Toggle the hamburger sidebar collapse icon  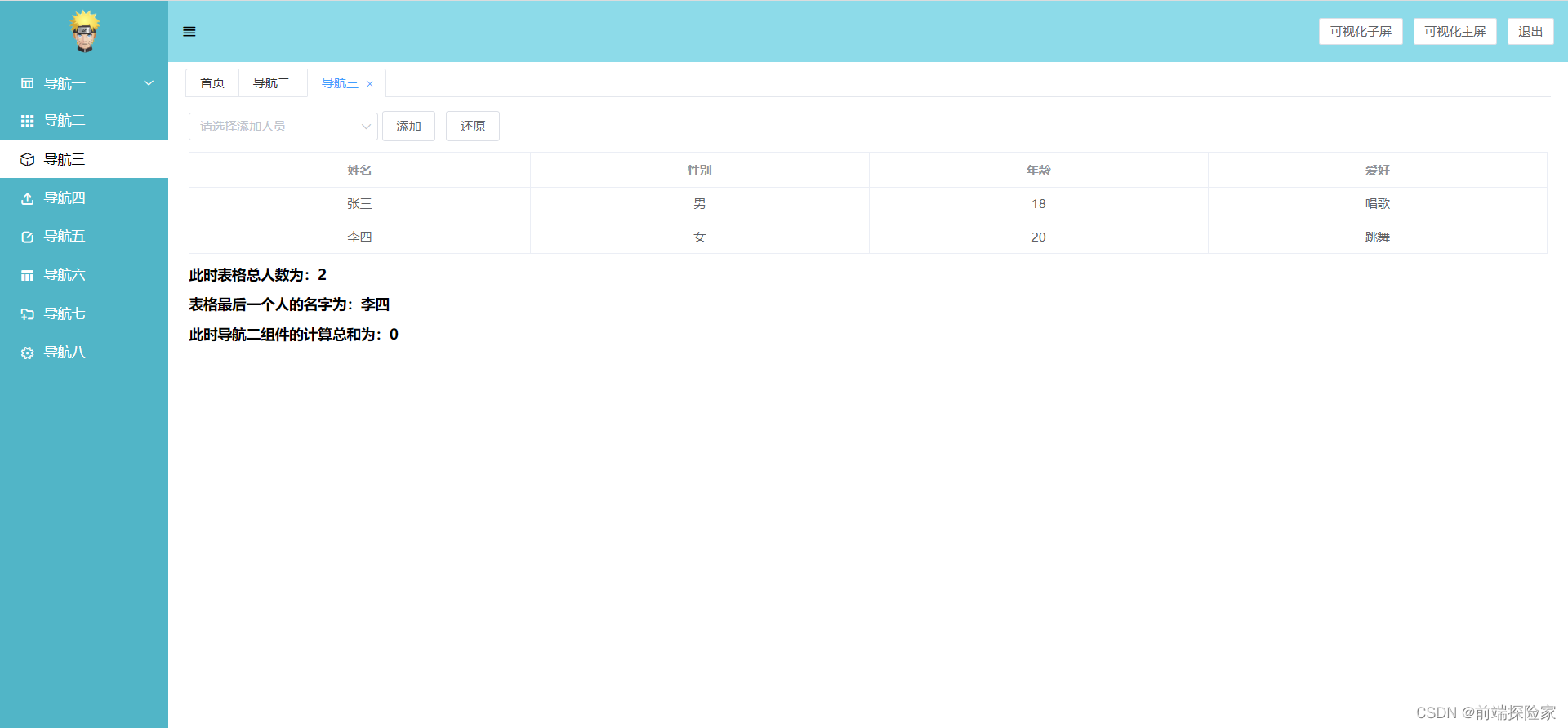pyautogui.click(x=189, y=32)
